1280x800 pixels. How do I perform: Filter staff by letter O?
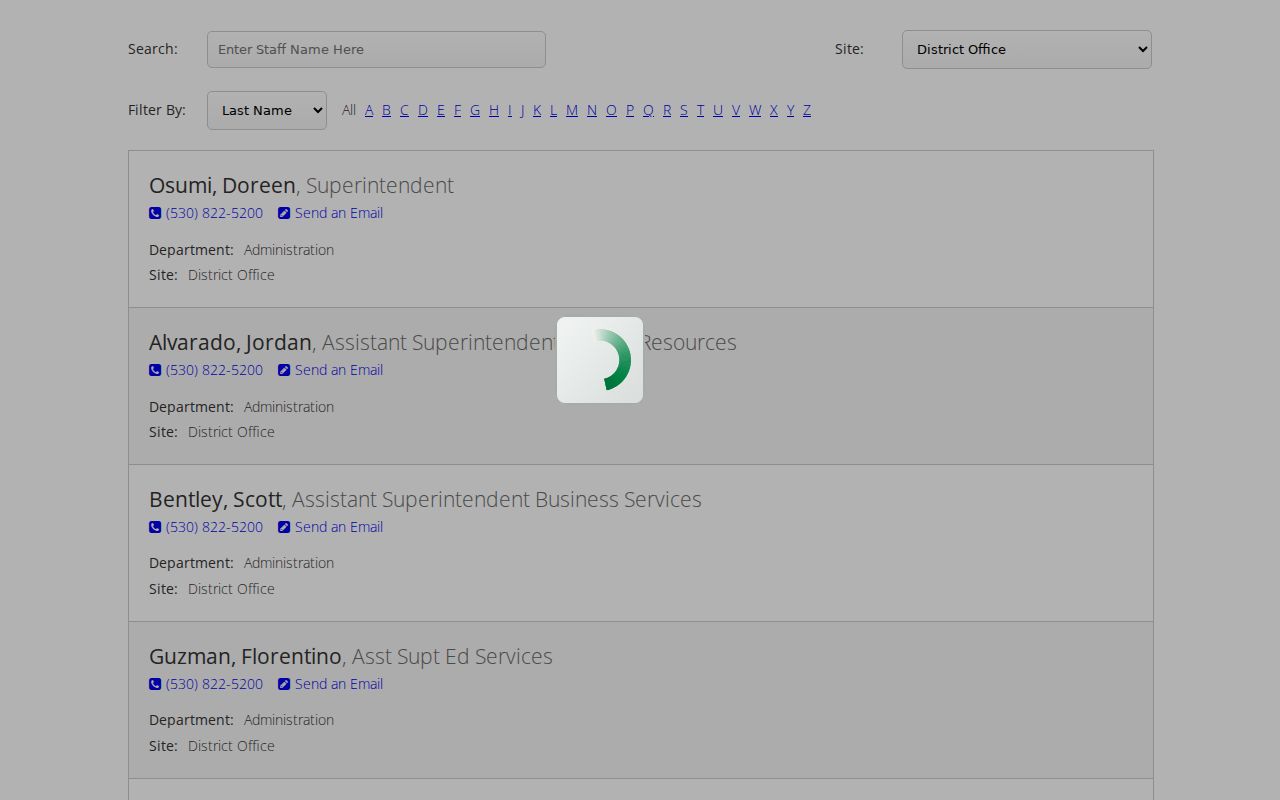[x=612, y=110]
